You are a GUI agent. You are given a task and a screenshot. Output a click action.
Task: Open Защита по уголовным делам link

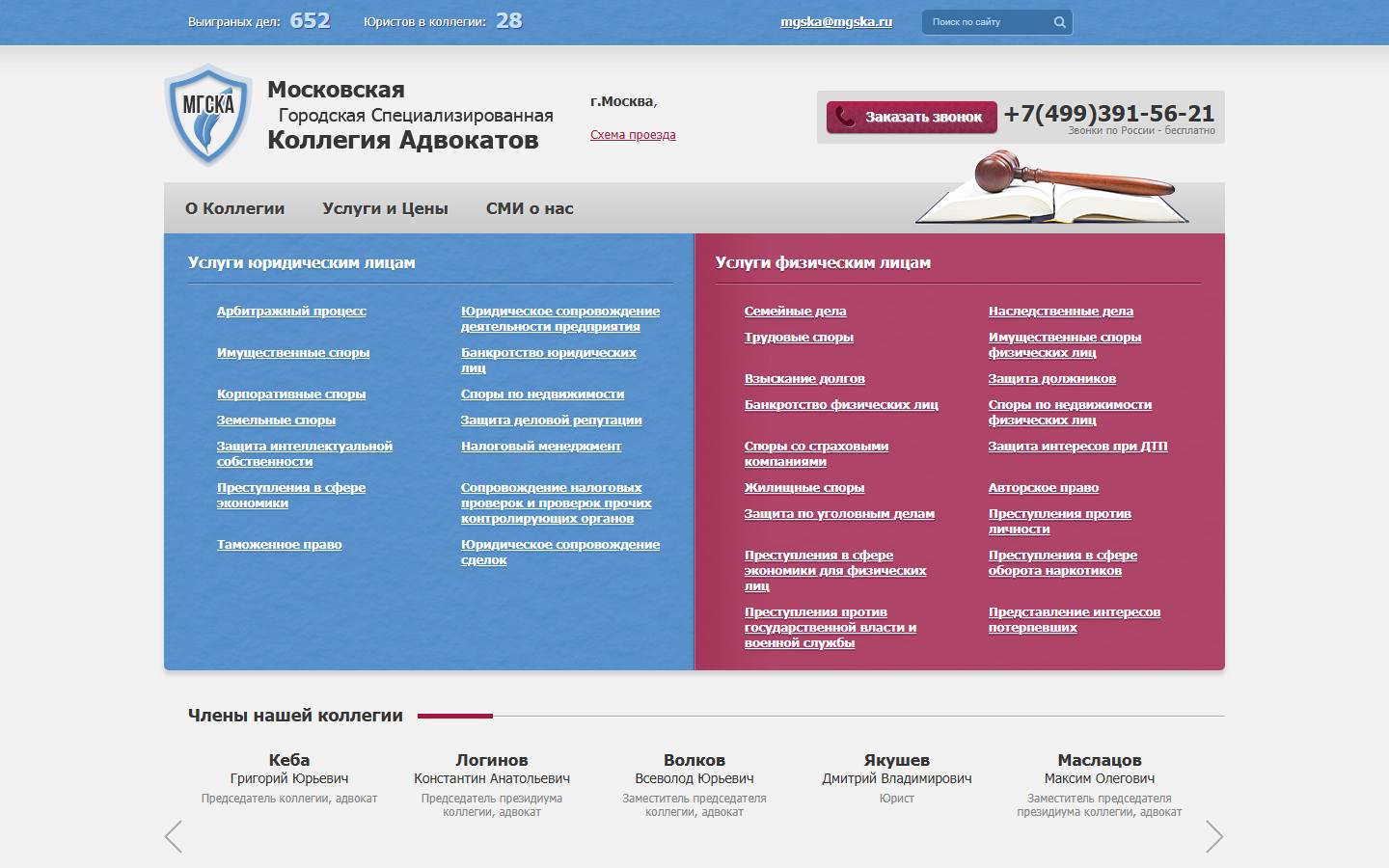[839, 513]
